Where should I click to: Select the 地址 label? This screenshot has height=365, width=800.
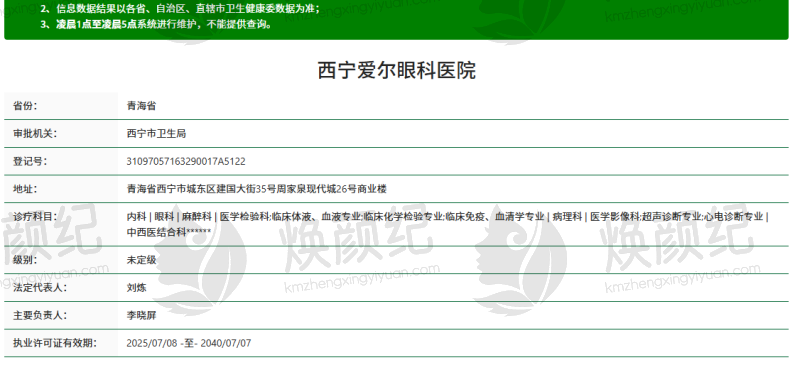click(x=25, y=189)
